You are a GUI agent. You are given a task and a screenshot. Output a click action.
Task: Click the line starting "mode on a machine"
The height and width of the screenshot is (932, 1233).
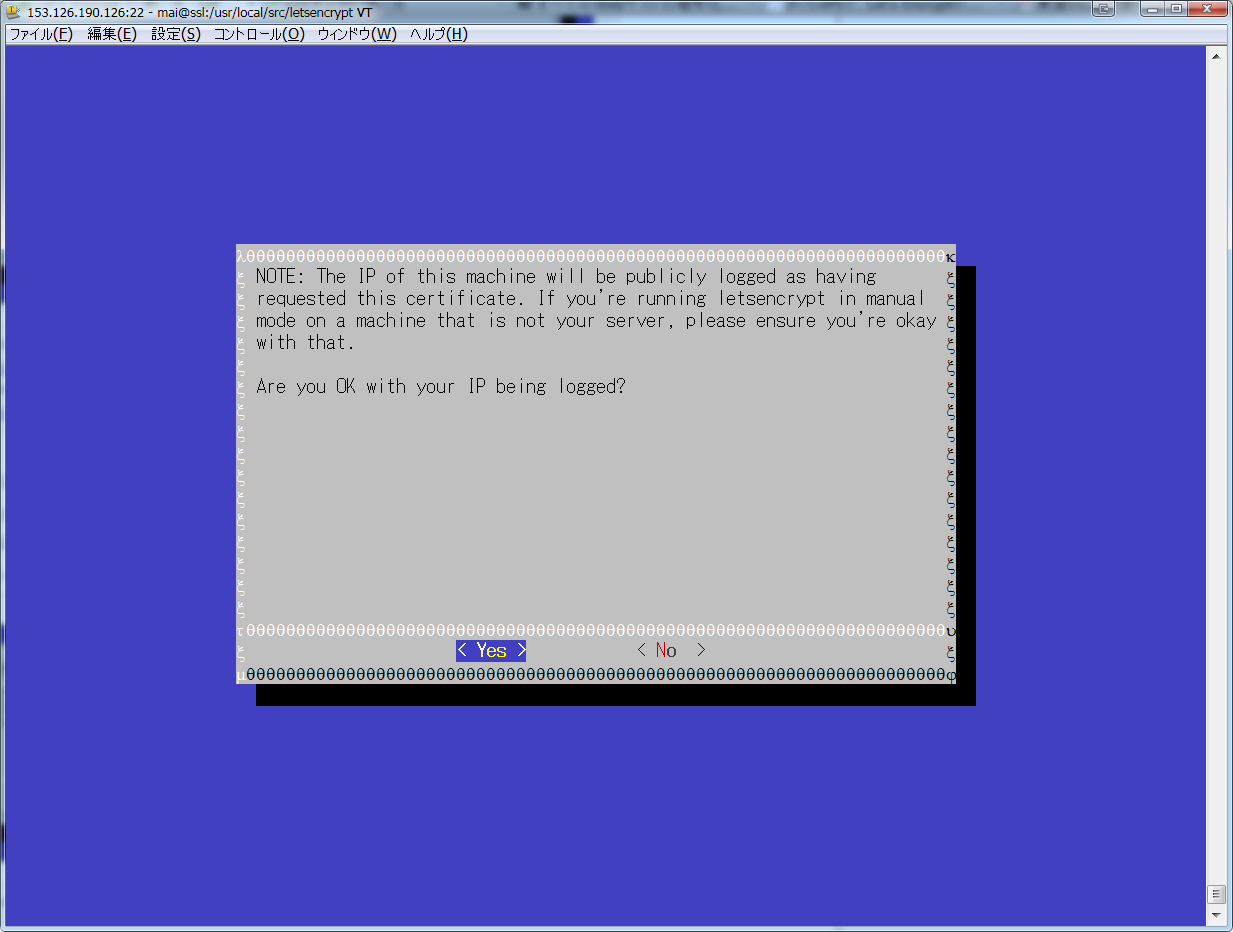[x=596, y=321]
